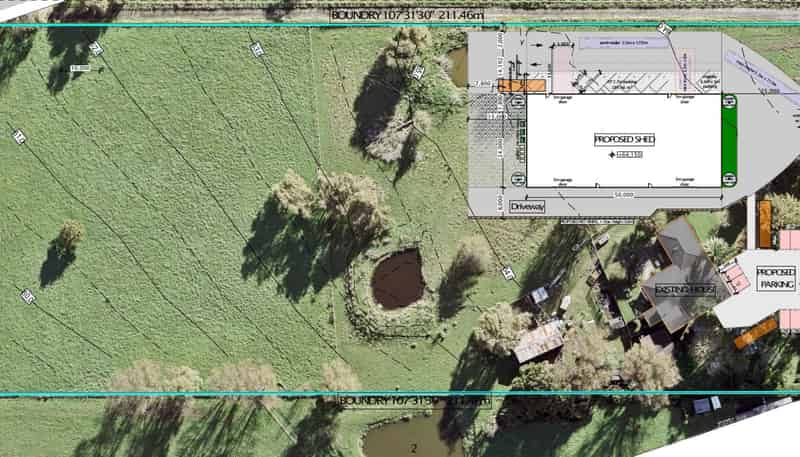
Task: Click the contour tag on top boundary
Action: click(x=662, y=26)
